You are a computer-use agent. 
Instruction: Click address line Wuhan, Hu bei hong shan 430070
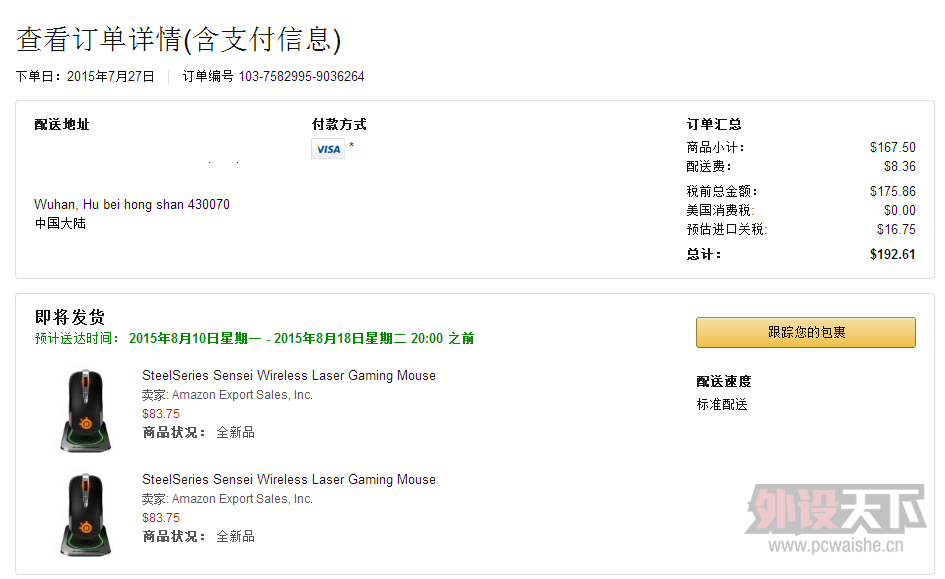(x=132, y=205)
